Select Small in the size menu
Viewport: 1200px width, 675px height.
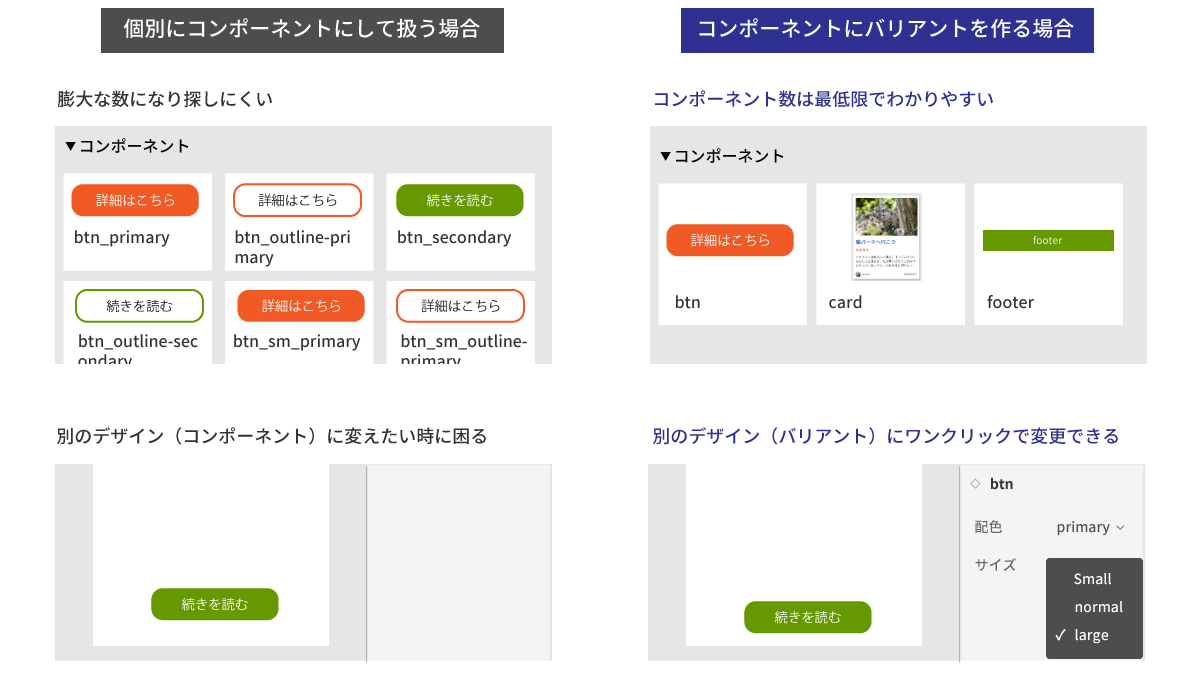[x=1092, y=579]
